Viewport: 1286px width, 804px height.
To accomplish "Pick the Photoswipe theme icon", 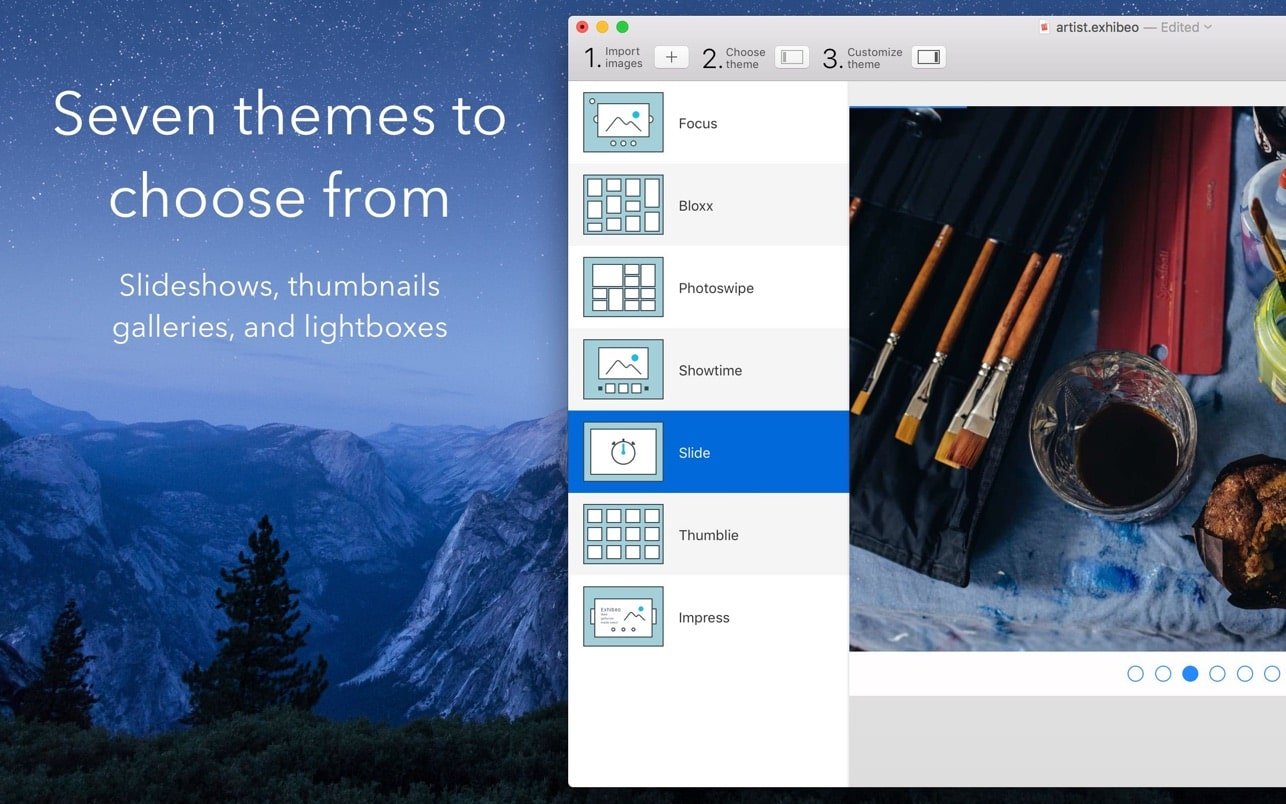I will click(623, 288).
